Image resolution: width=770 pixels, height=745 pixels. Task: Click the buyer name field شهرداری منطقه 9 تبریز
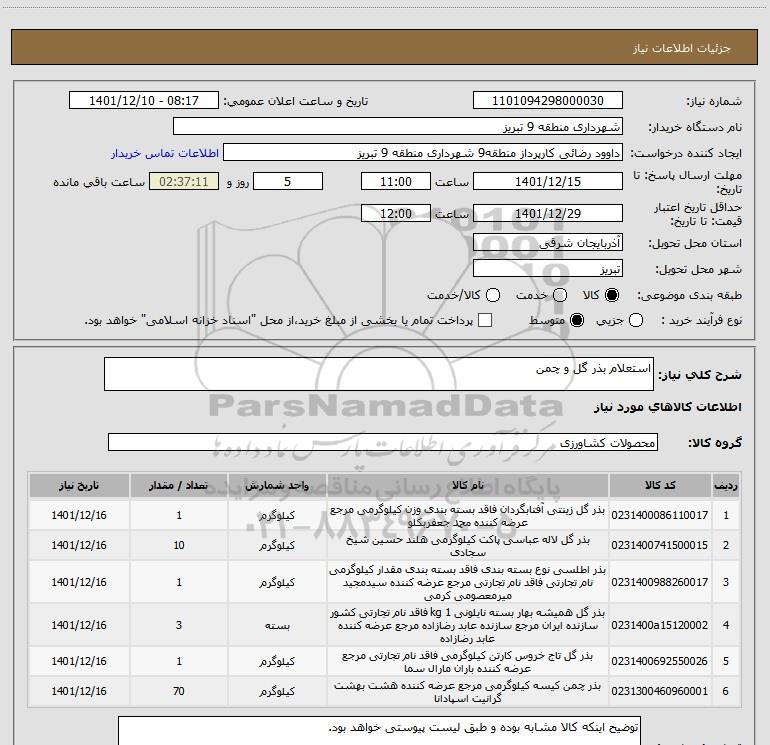pyautogui.click(x=398, y=127)
